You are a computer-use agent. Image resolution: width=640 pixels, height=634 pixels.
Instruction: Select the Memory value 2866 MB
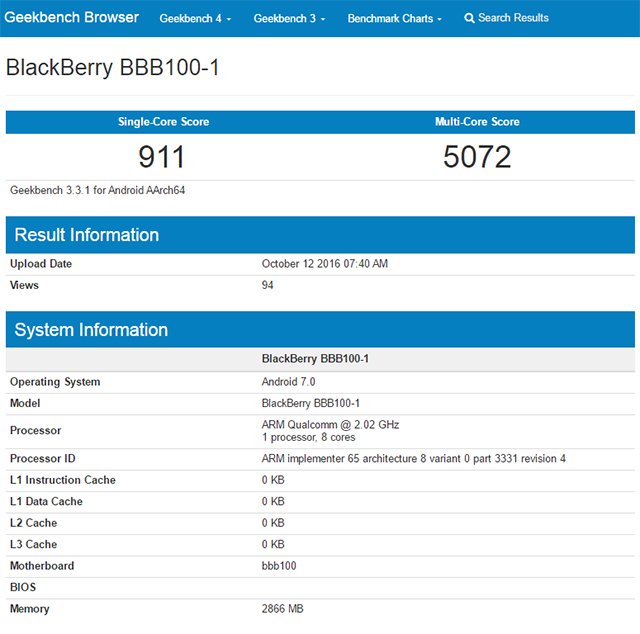tap(282, 609)
